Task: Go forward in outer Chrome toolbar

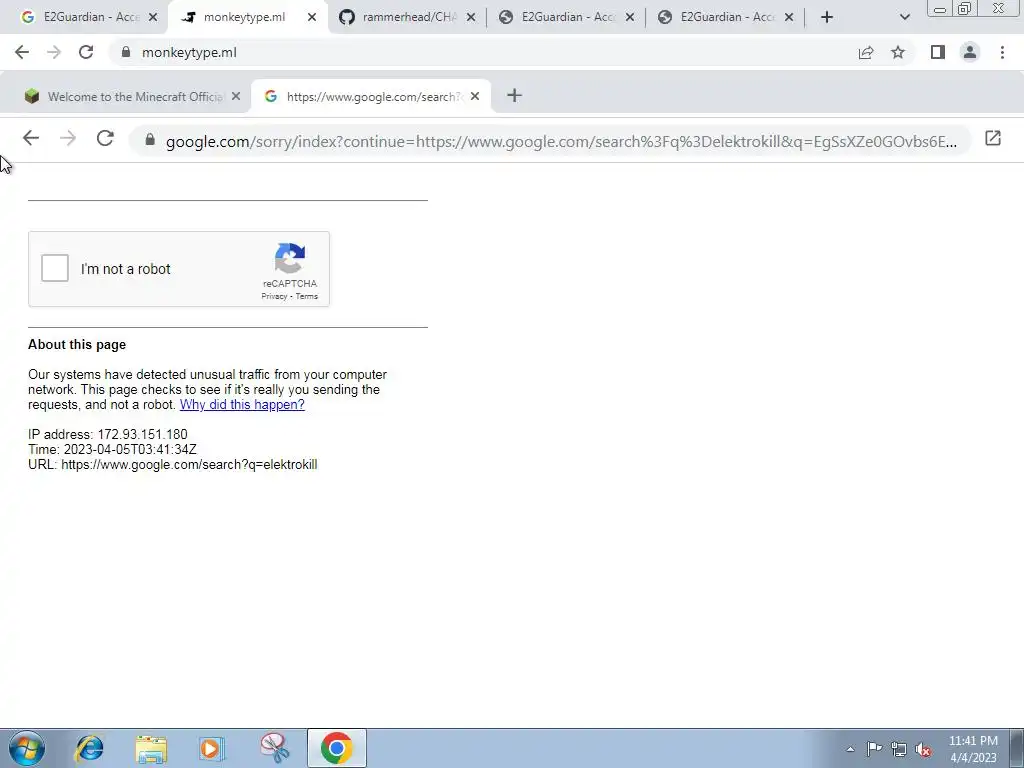Action: (x=54, y=52)
